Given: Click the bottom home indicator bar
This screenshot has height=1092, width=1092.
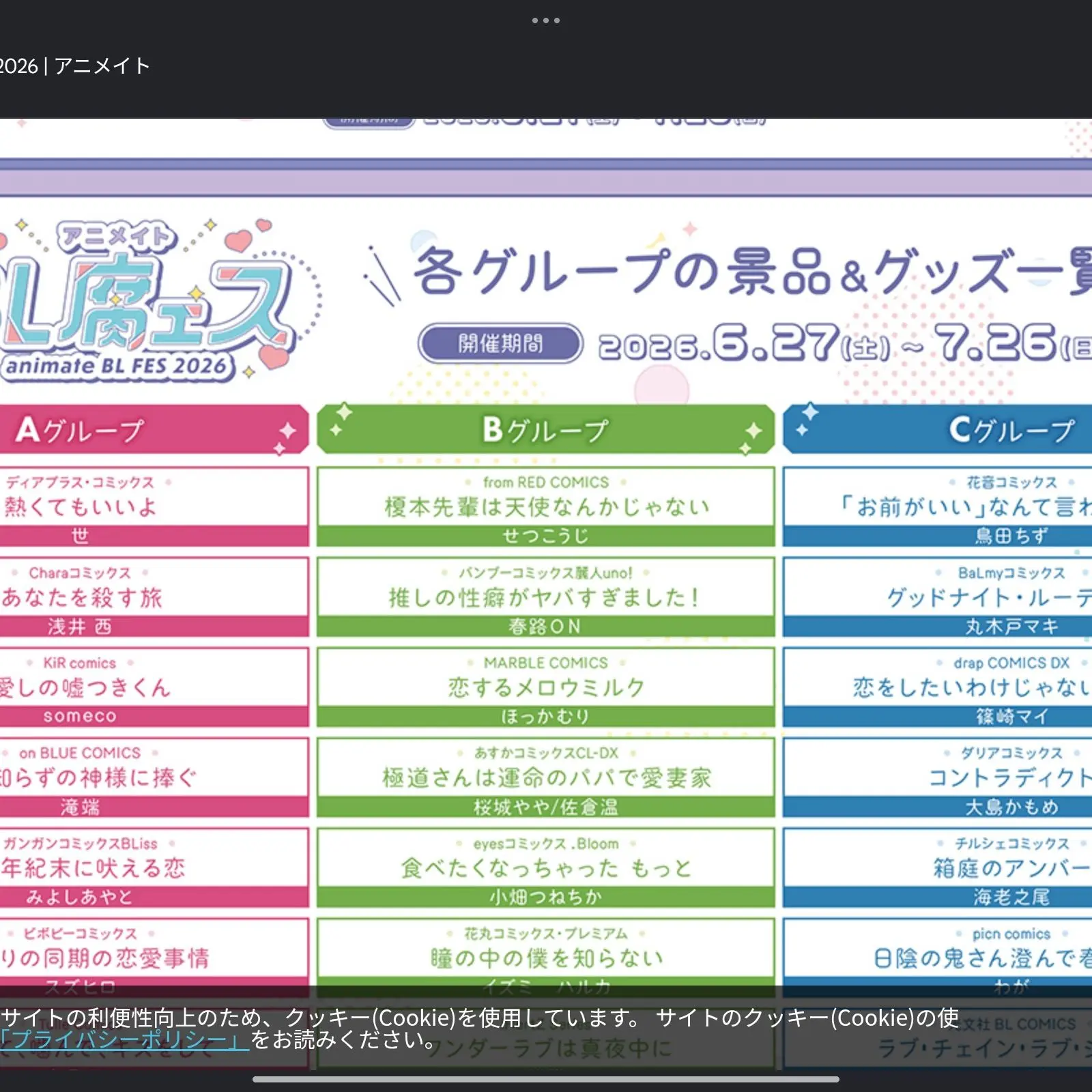Looking at the screenshot, I should (x=546, y=1079).
